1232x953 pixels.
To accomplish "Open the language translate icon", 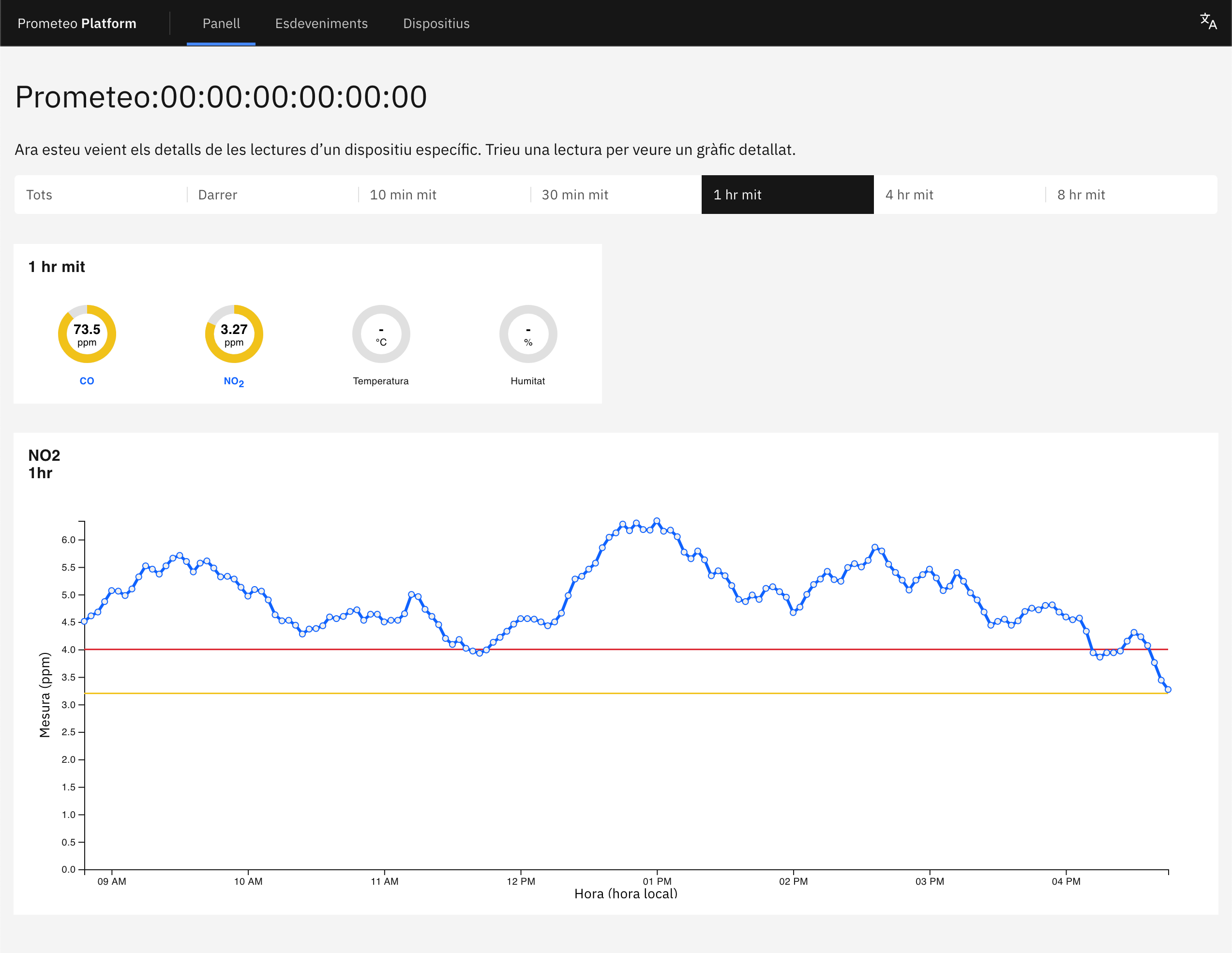I will pos(1208,21).
